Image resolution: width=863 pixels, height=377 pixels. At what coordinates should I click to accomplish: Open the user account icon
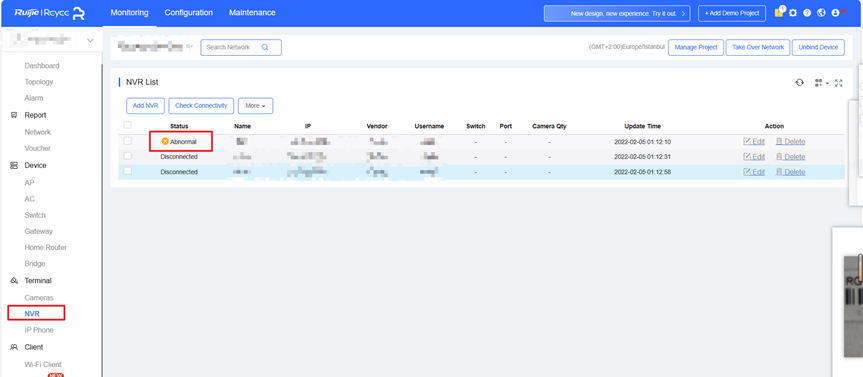click(835, 13)
